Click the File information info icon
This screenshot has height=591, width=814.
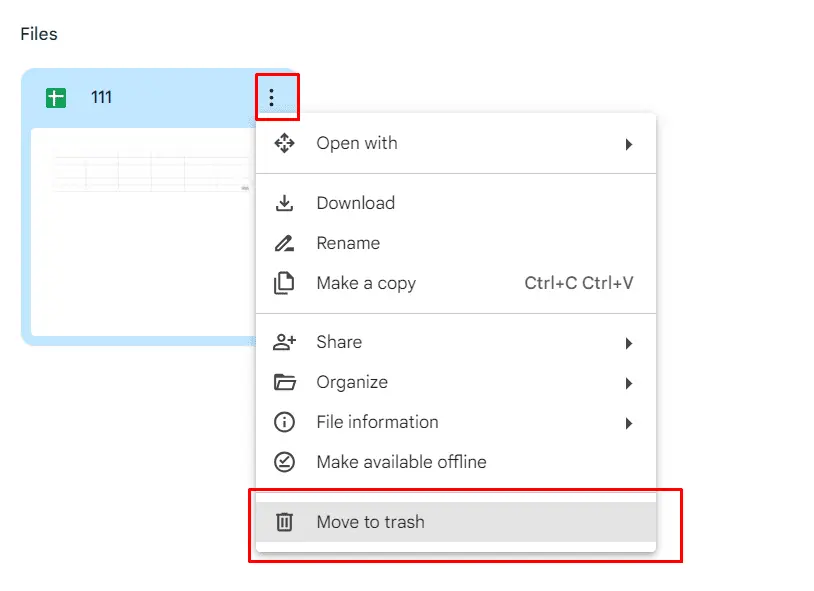pyautogui.click(x=284, y=422)
